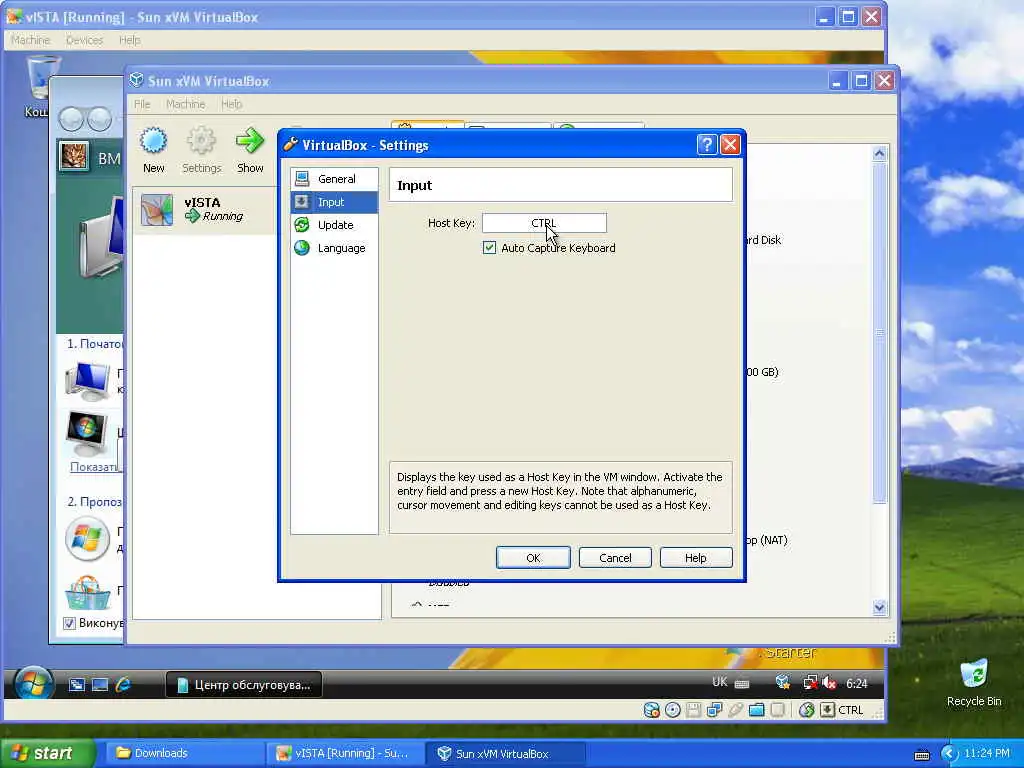The image size is (1024, 768).
Task: Click Cancel in Settings dialog
Action: tap(615, 558)
